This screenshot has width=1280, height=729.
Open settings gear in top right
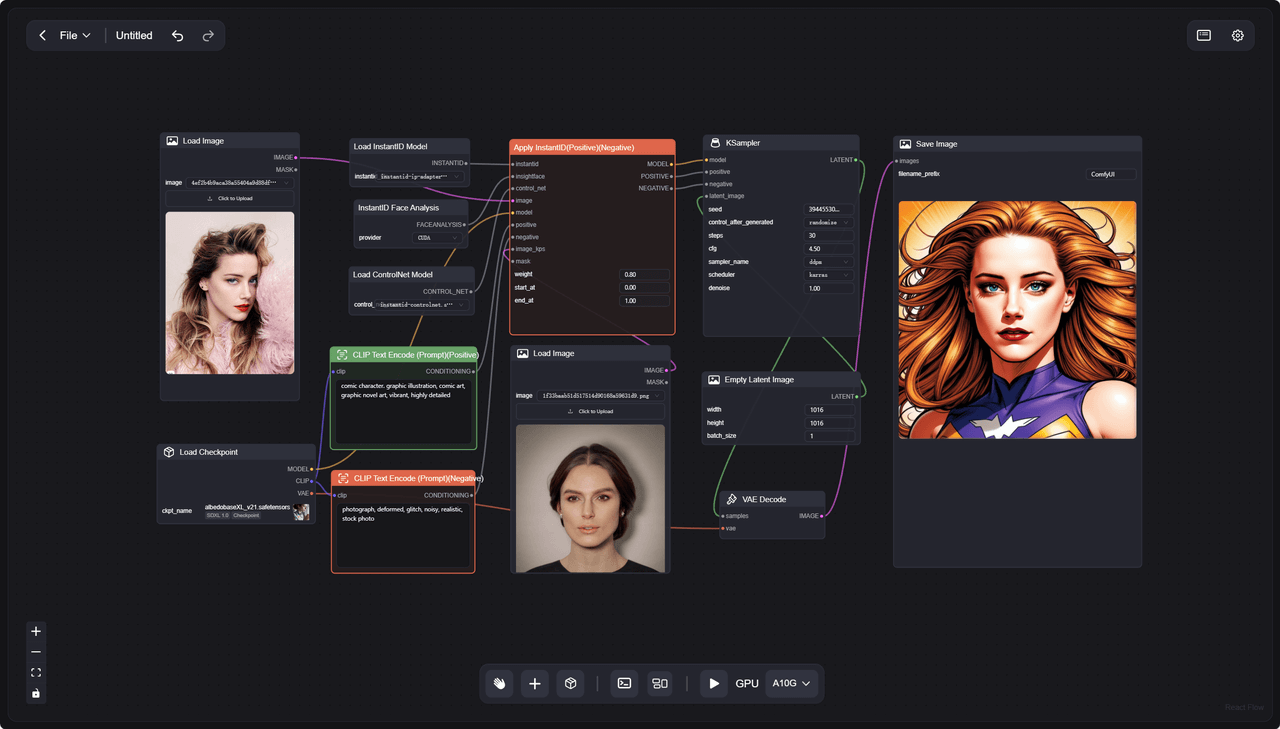(1238, 35)
